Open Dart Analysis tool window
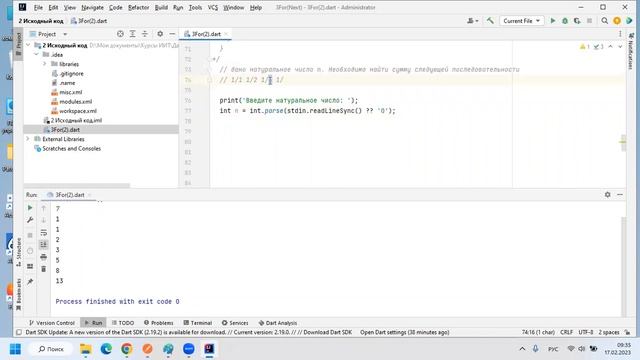The width and height of the screenshot is (640, 360). tap(278, 323)
